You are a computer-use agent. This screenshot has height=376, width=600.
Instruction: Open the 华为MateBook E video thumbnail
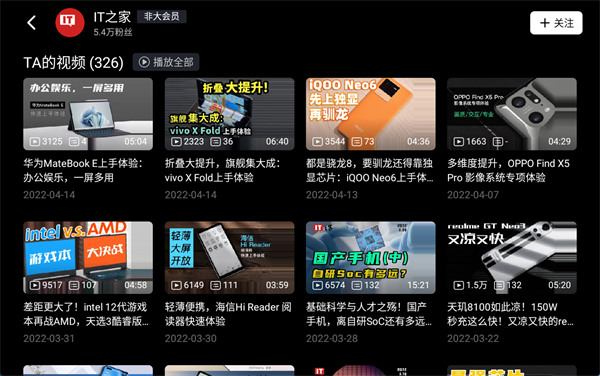click(88, 114)
